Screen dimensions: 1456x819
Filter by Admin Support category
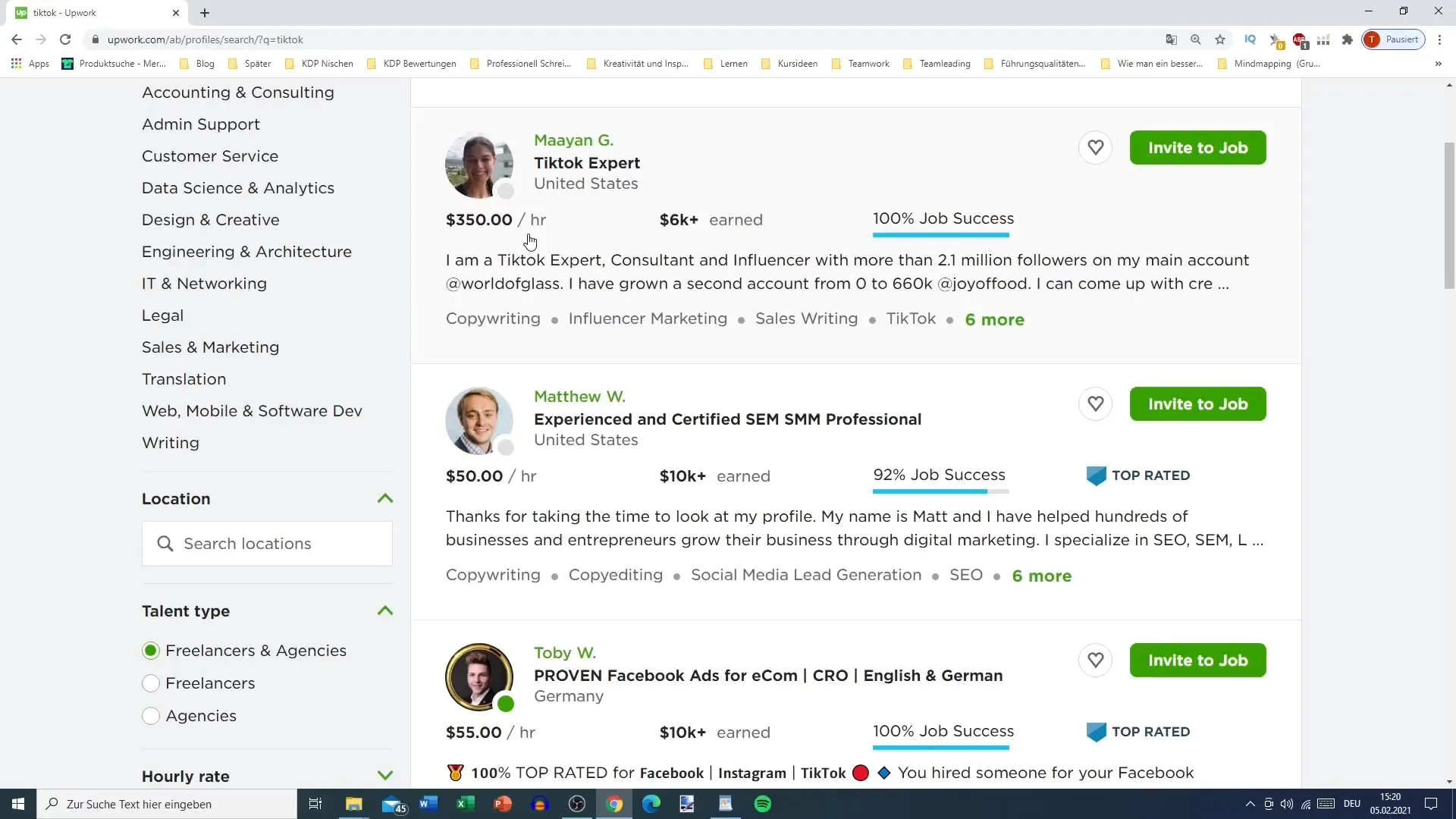(201, 124)
